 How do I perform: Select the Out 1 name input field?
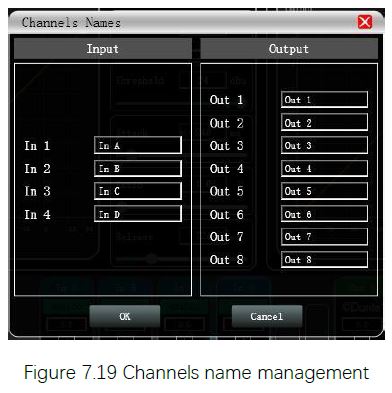324,100
